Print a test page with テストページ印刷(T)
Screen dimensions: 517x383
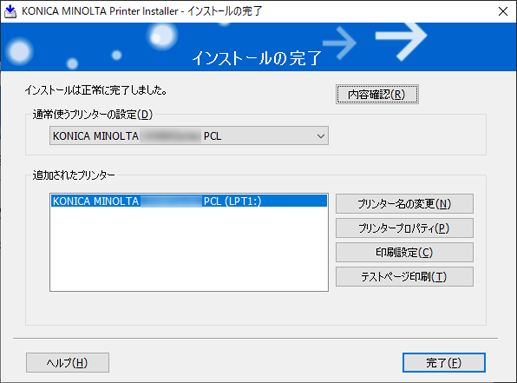[x=404, y=277]
